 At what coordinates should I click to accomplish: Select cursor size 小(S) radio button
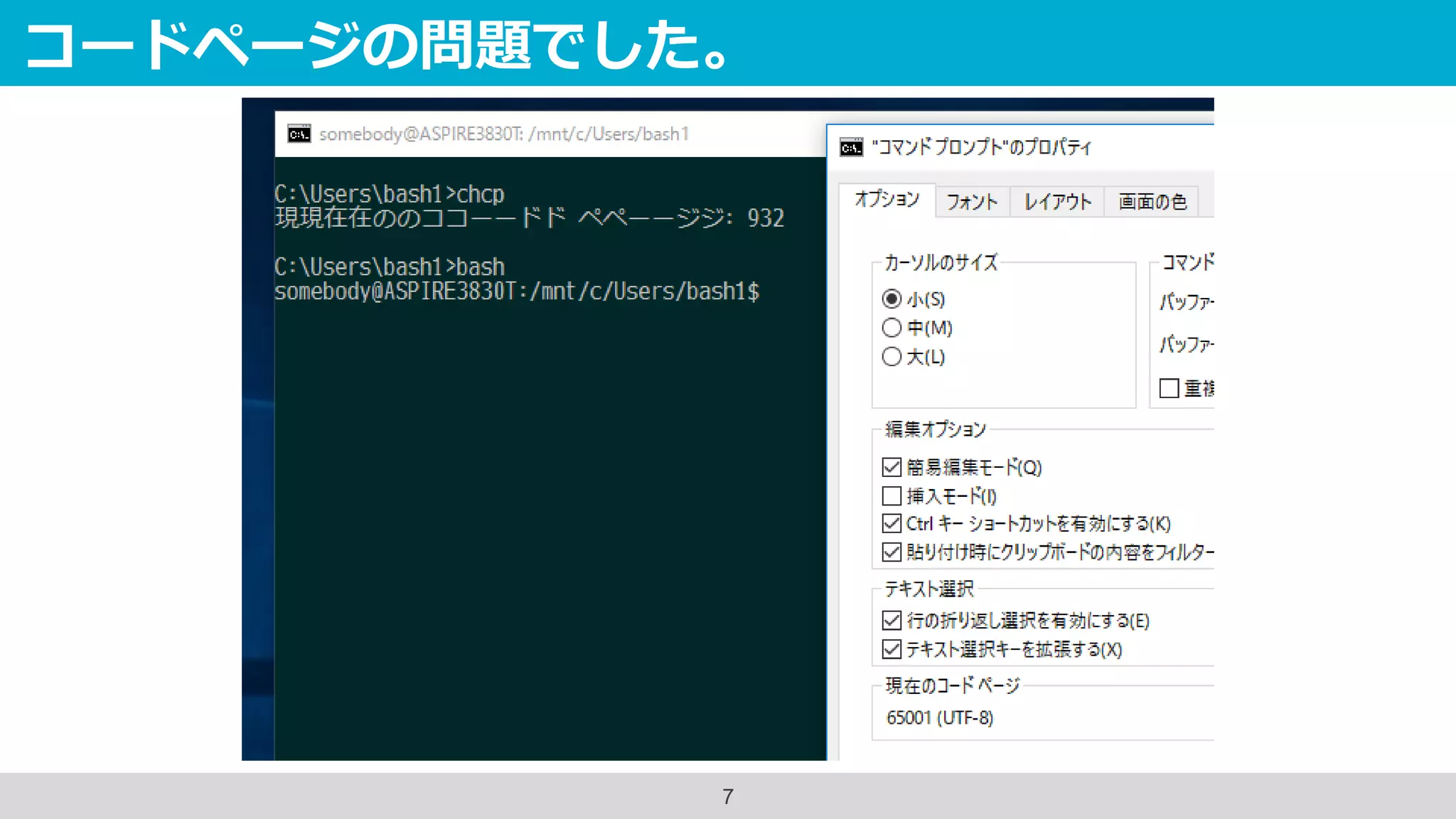click(892, 299)
